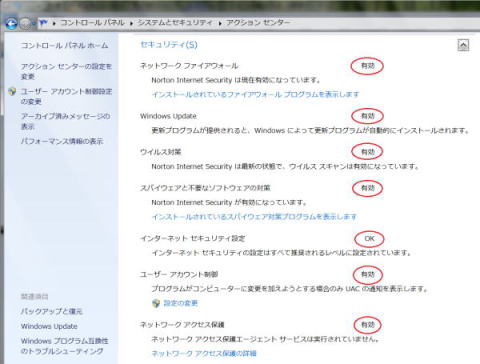Click the shield icon beside 設定の変更

tap(156, 303)
